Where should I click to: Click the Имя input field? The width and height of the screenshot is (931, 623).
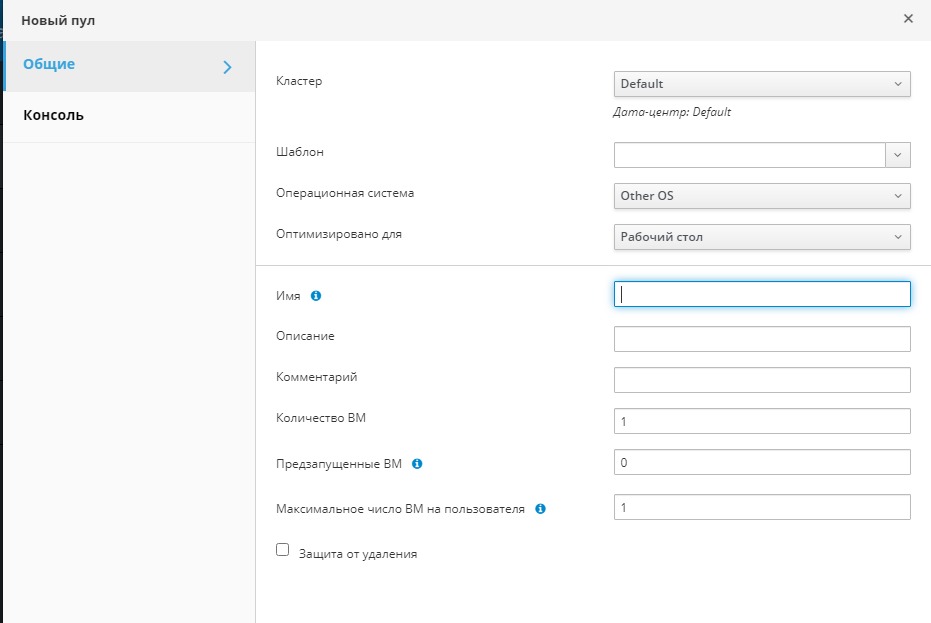pos(761,294)
